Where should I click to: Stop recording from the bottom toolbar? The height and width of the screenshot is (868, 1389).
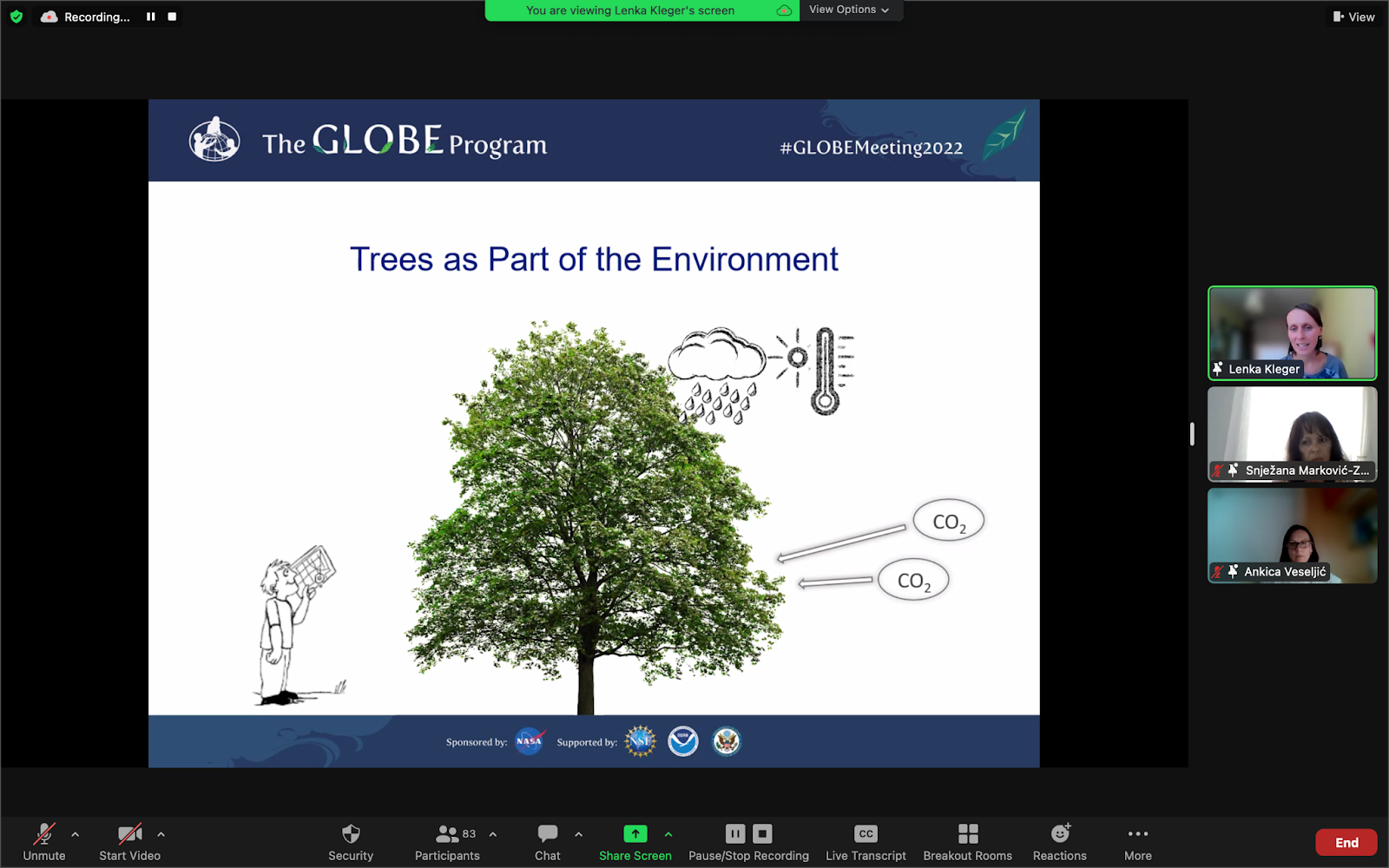(x=762, y=834)
